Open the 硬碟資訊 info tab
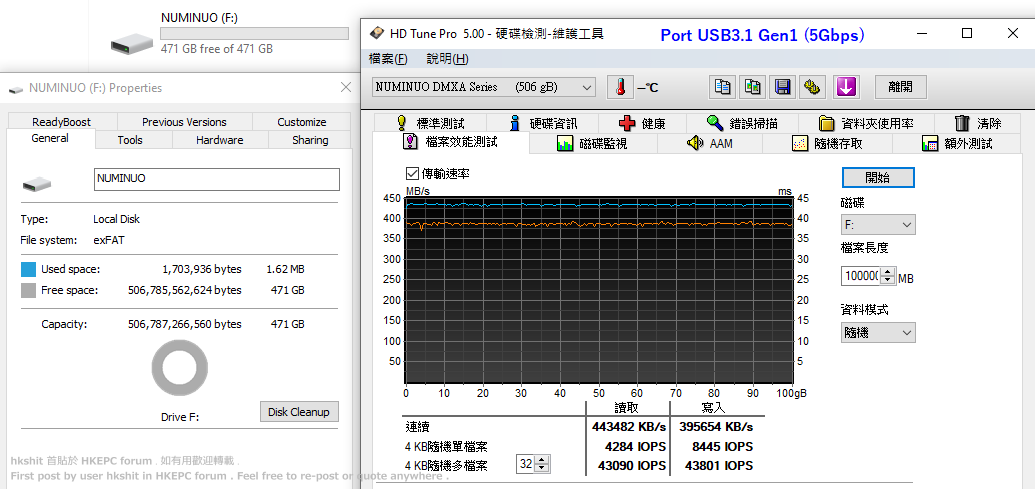The image size is (1035, 489). point(544,123)
